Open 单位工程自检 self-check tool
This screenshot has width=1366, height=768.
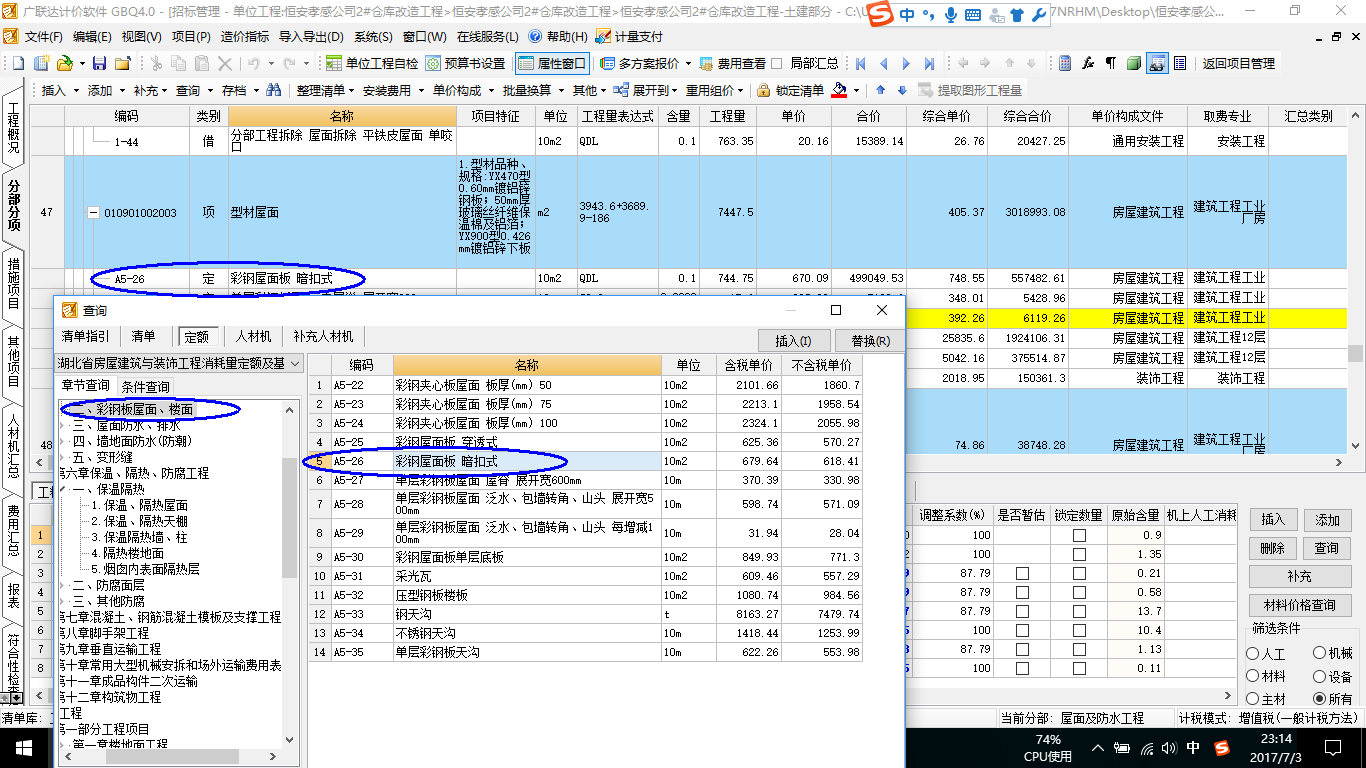pyautogui.click(x=371, y=63)
